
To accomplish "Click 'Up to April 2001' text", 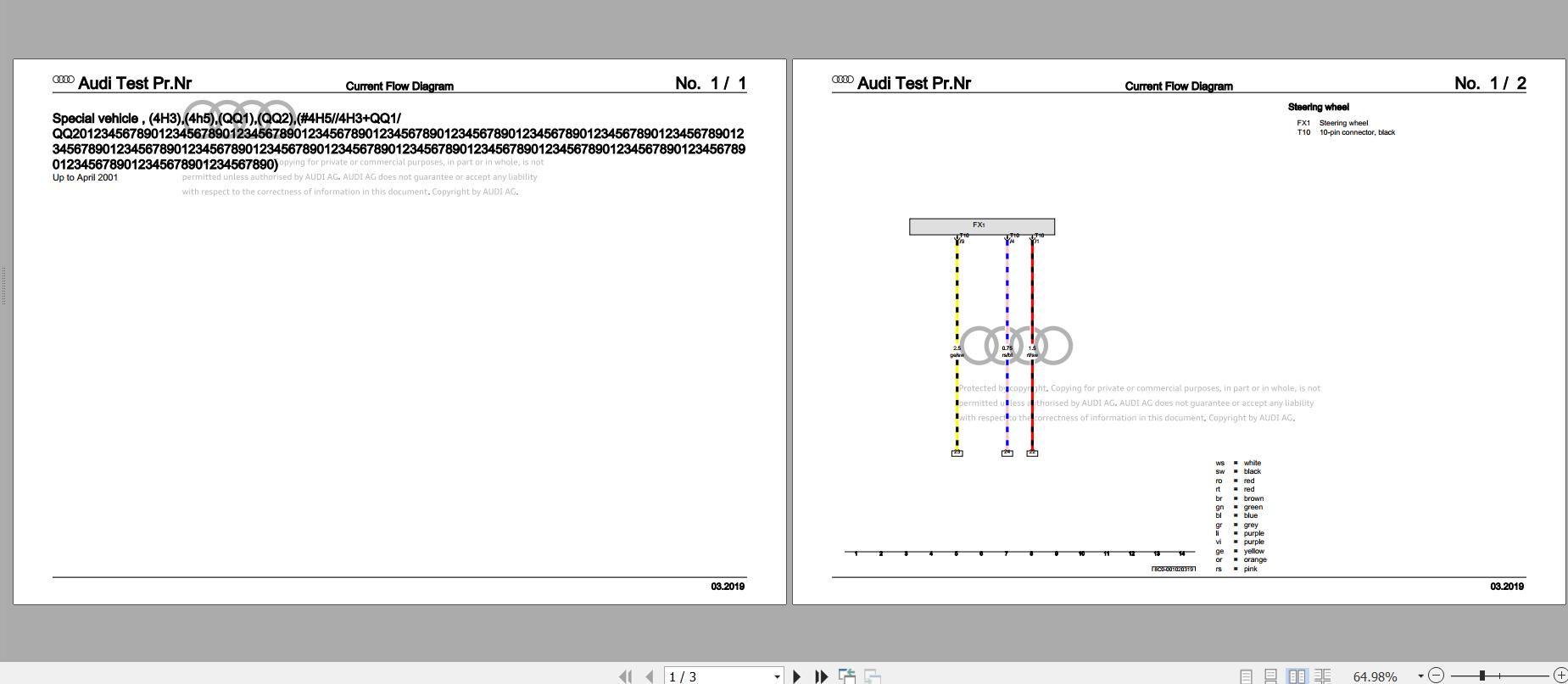I will [x=85, y=177].
